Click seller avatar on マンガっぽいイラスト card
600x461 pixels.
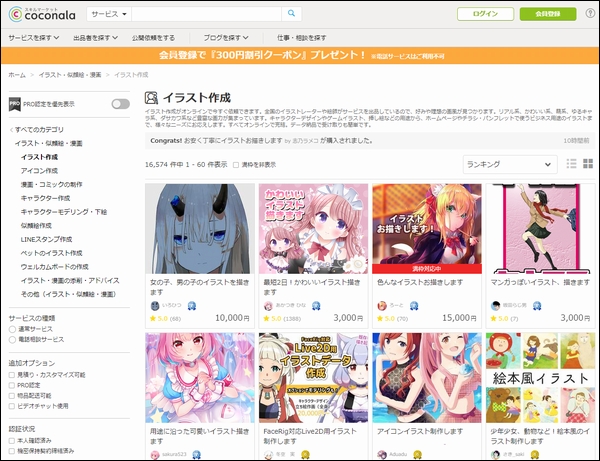(496, 305)
